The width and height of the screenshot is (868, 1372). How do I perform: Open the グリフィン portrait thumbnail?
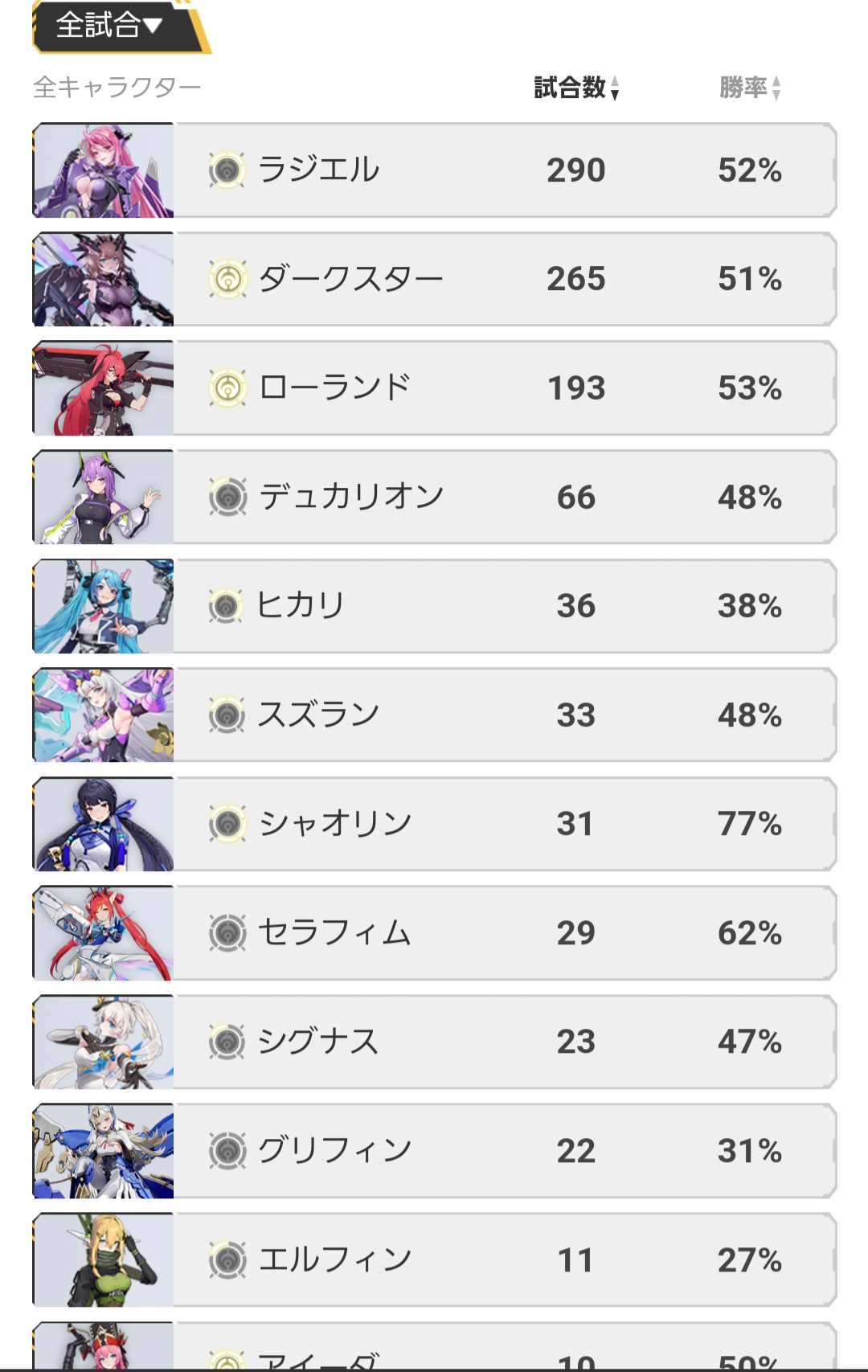click(103, 1151)
